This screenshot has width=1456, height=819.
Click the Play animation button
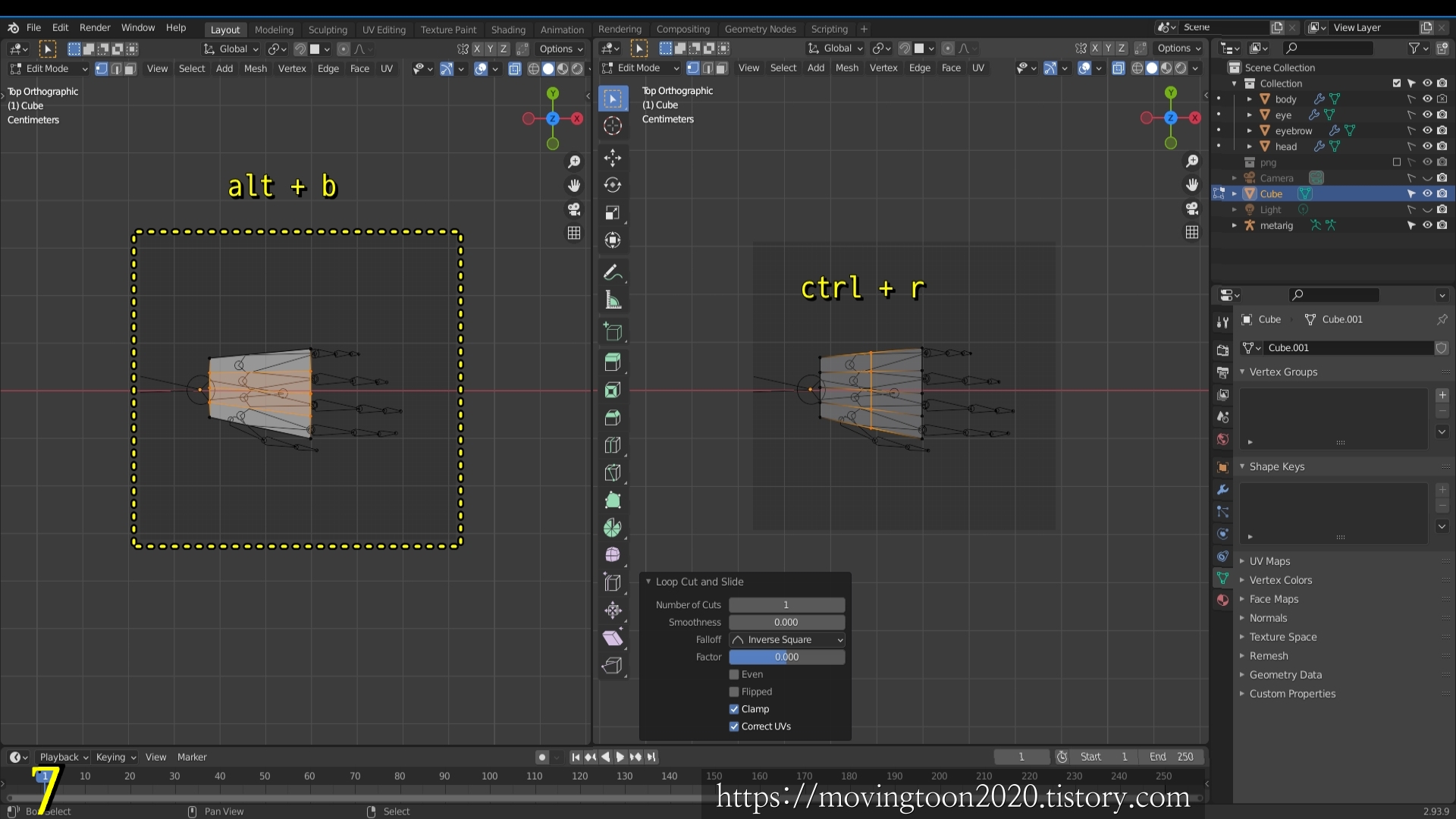pos(620,757)
